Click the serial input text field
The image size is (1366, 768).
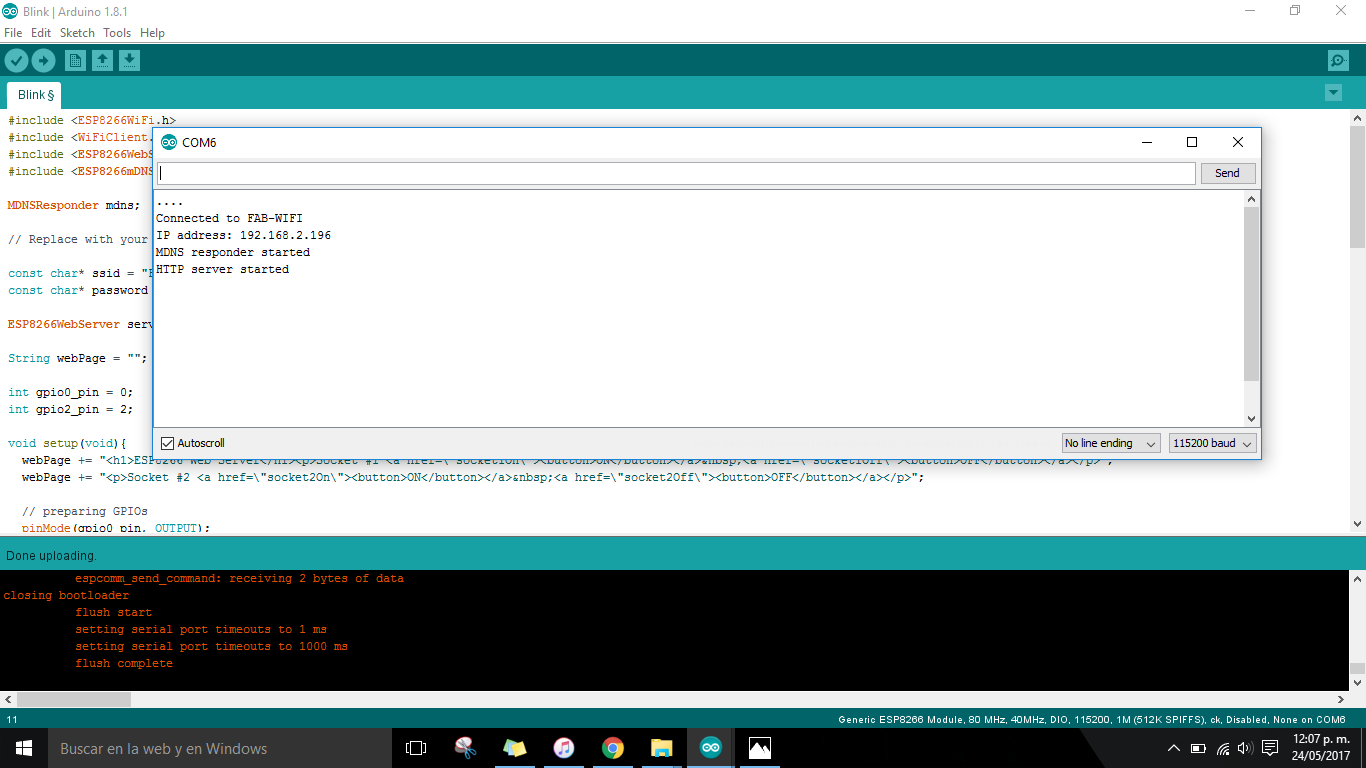click(x=676, y=173)
